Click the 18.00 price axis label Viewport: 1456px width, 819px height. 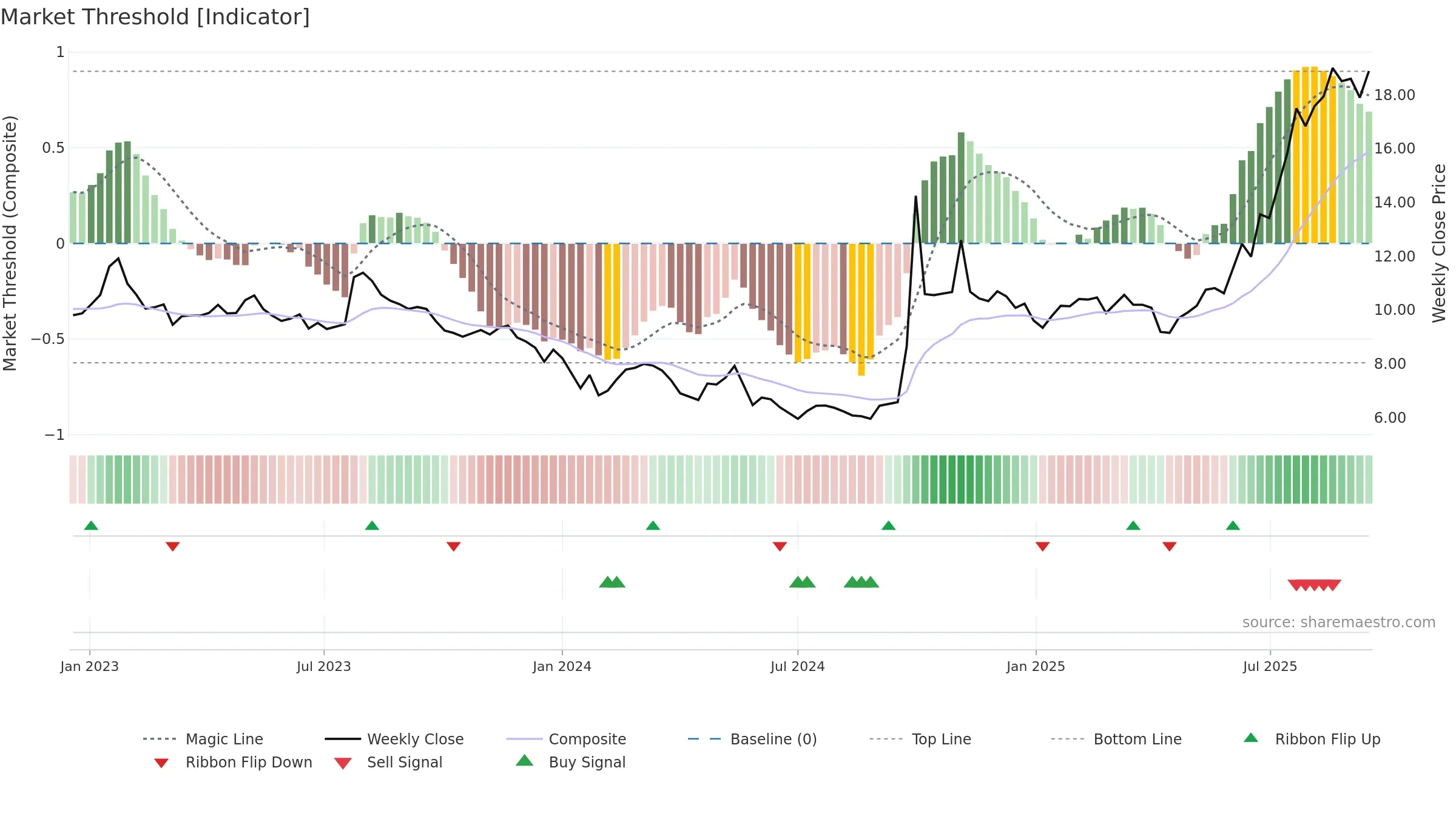point(1395,95)
